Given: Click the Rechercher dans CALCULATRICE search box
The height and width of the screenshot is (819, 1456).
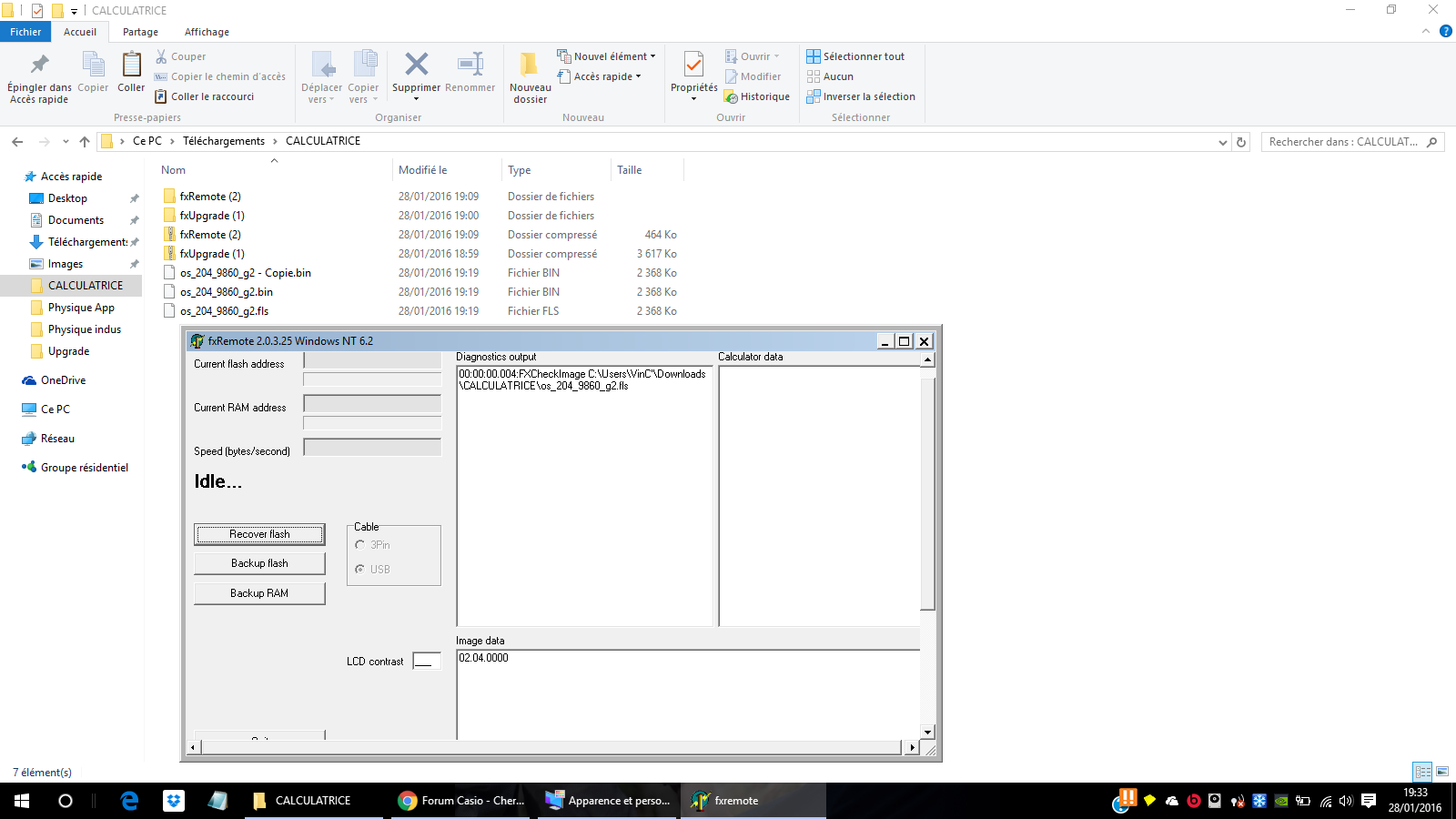Looking at the screenshot, I should click(1352, 142).
